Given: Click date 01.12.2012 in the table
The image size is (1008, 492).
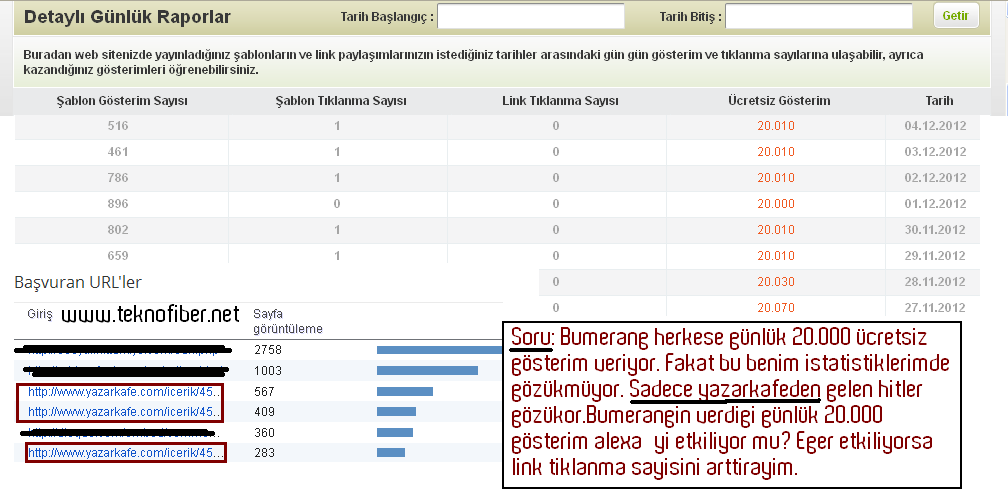Looking at the screenshot, I should [935, 204].
